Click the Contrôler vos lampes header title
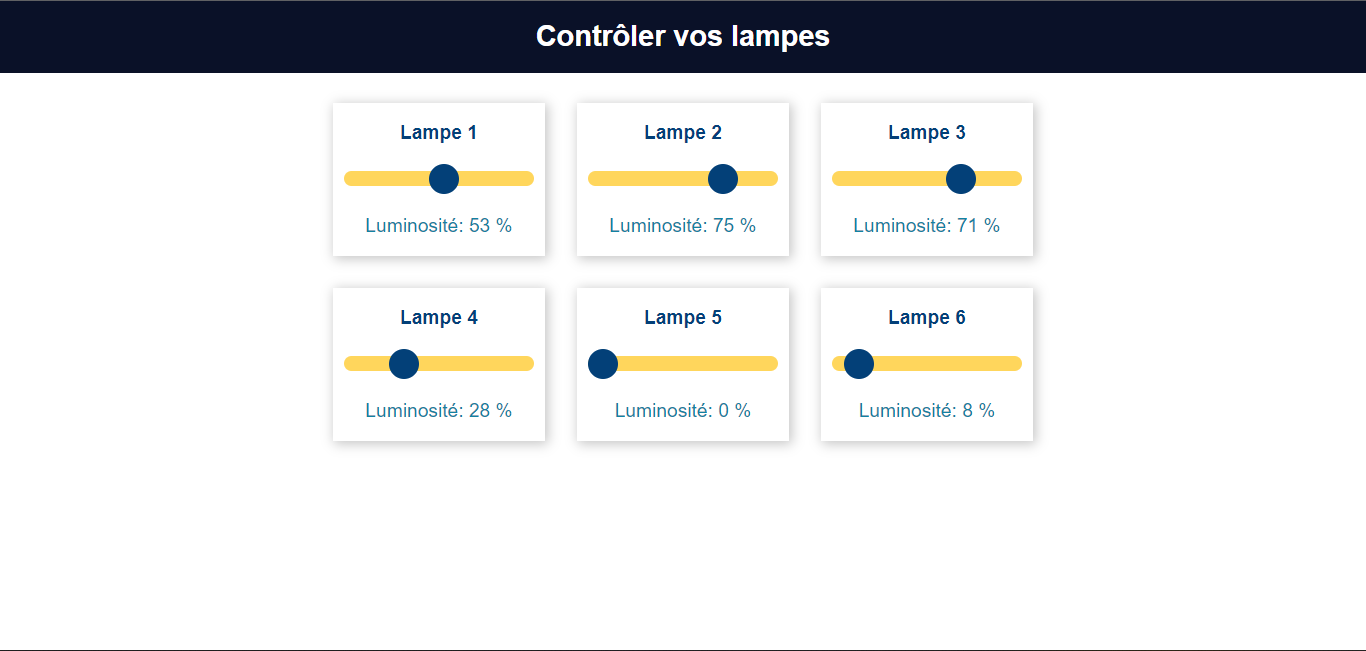Screen dimensions: 1366x651 (x=683, y=36)
